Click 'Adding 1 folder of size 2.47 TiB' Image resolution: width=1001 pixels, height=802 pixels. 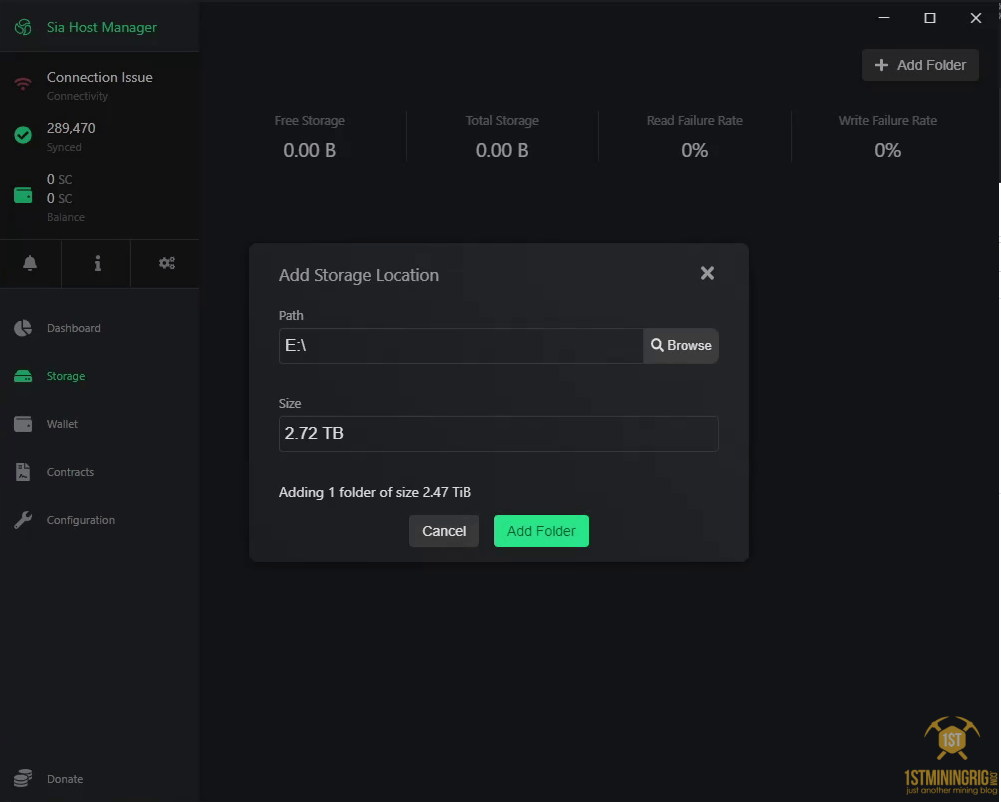point(375,492)
